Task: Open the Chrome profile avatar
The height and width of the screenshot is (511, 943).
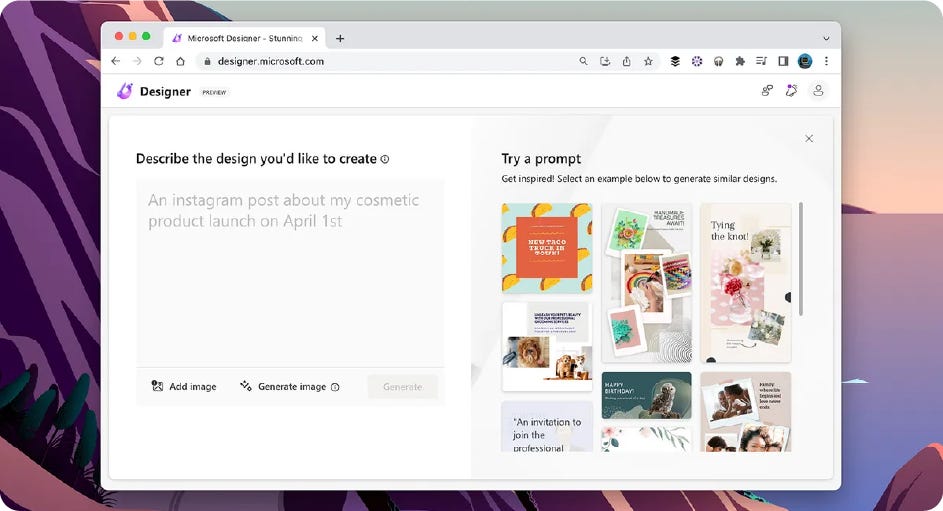Action: click(805, 61)
